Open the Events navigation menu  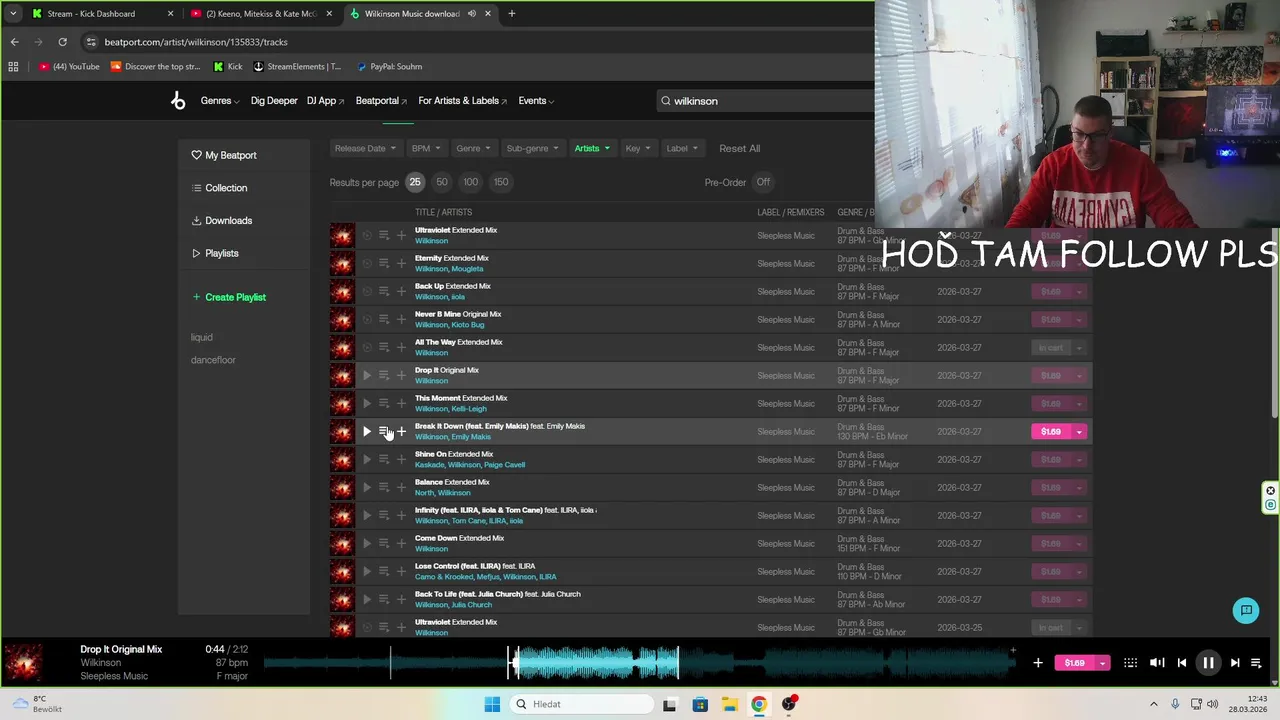(536, 101)
